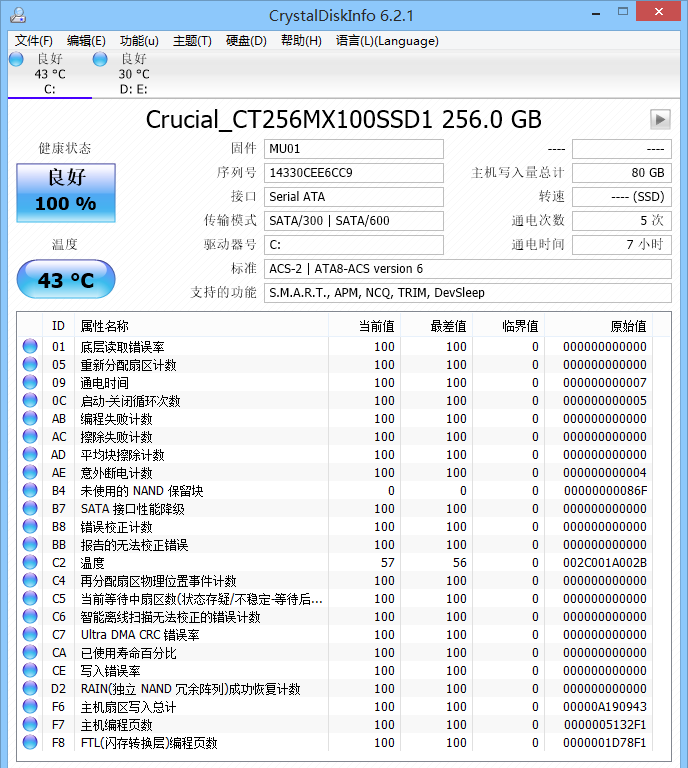Click the power on count field 5 次

621,221
